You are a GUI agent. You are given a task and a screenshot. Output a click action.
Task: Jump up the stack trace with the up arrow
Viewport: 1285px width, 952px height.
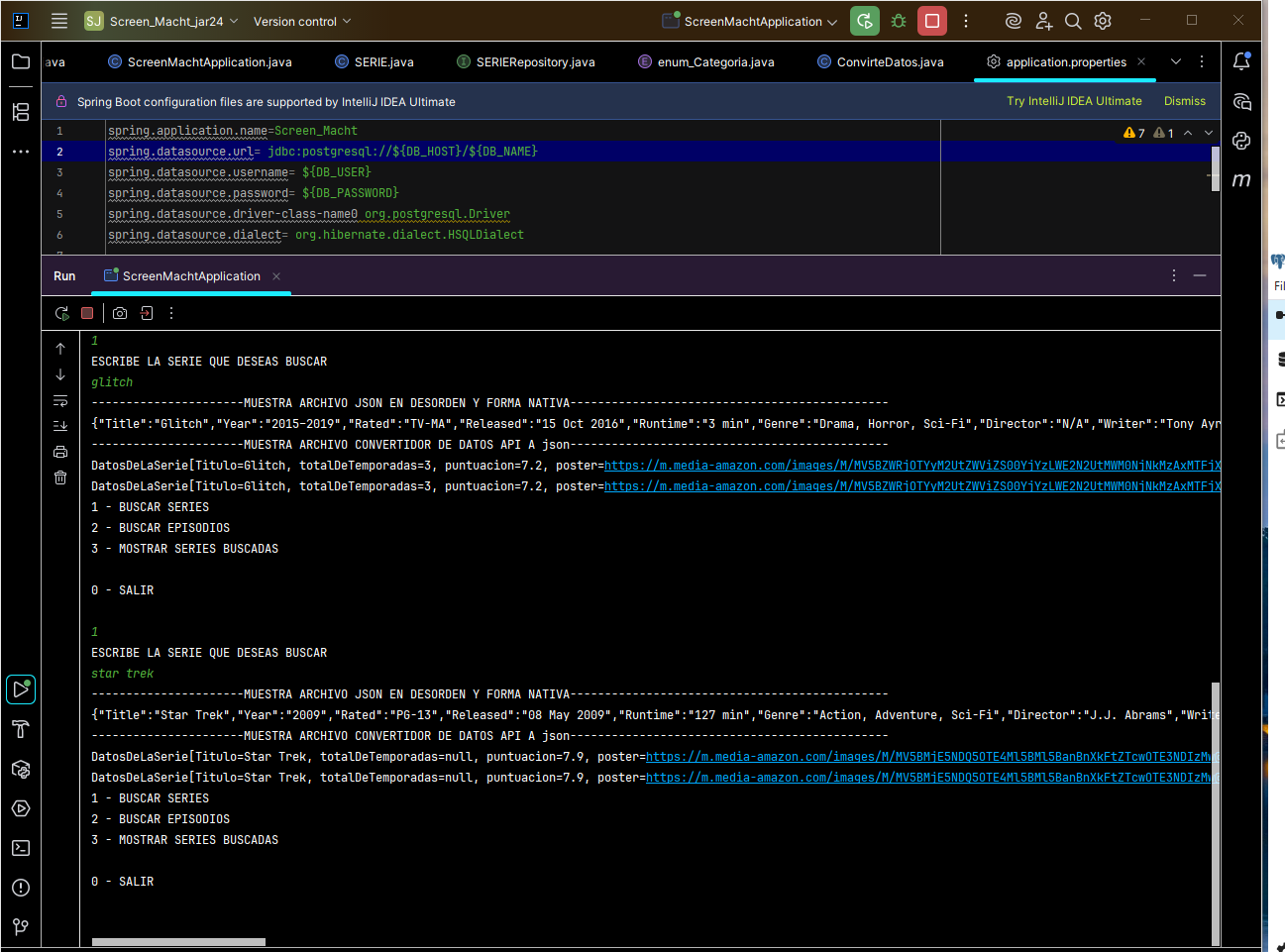[60, 349]
